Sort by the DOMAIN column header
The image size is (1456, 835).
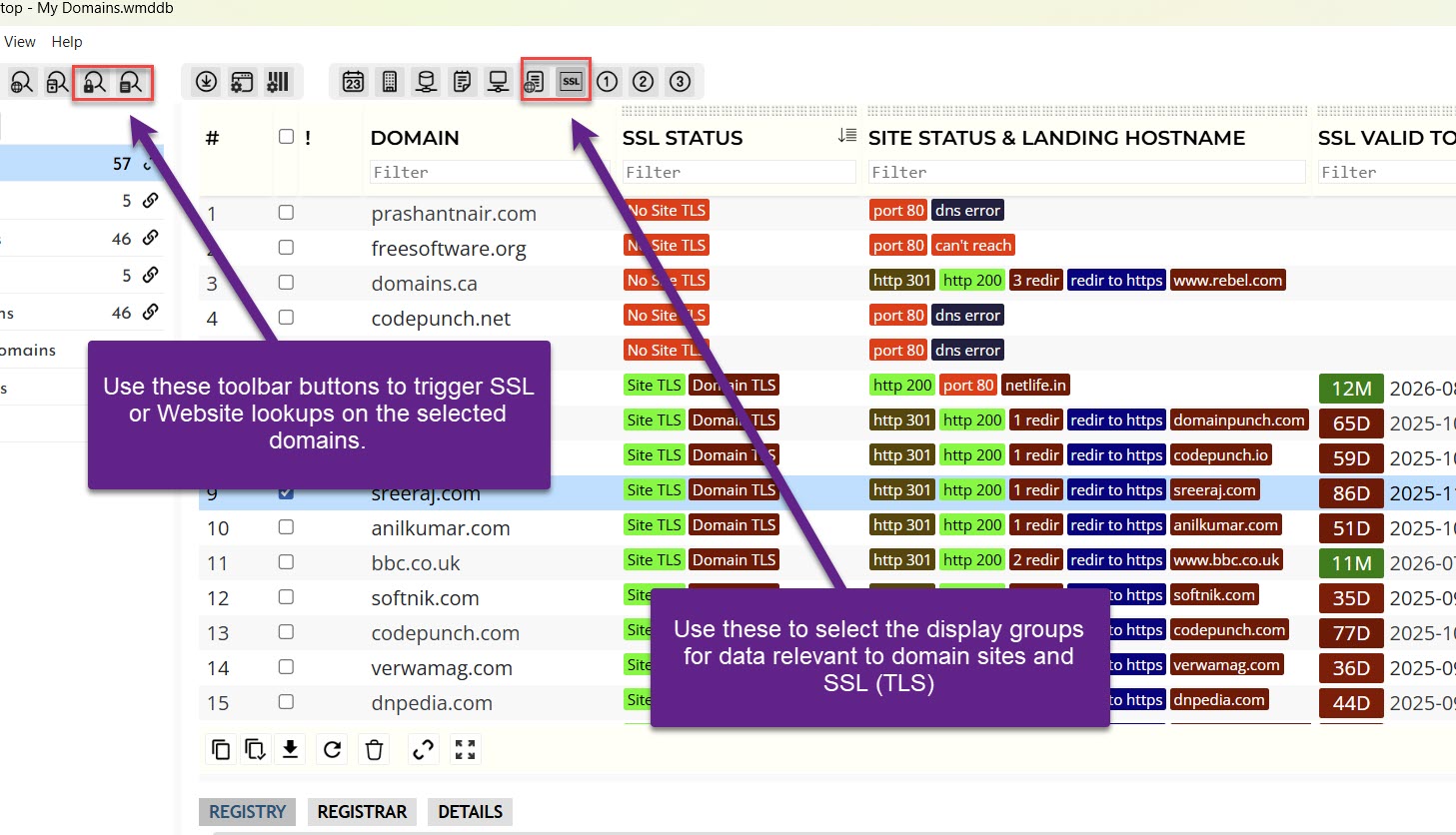(x=415, y=138)
